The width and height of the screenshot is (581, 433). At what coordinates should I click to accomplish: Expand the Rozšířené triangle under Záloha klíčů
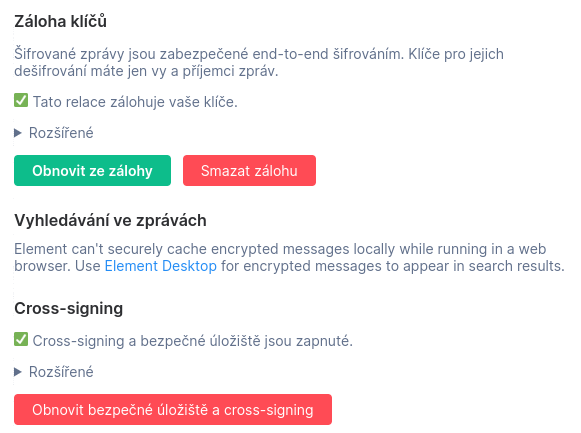coord(18,133)
